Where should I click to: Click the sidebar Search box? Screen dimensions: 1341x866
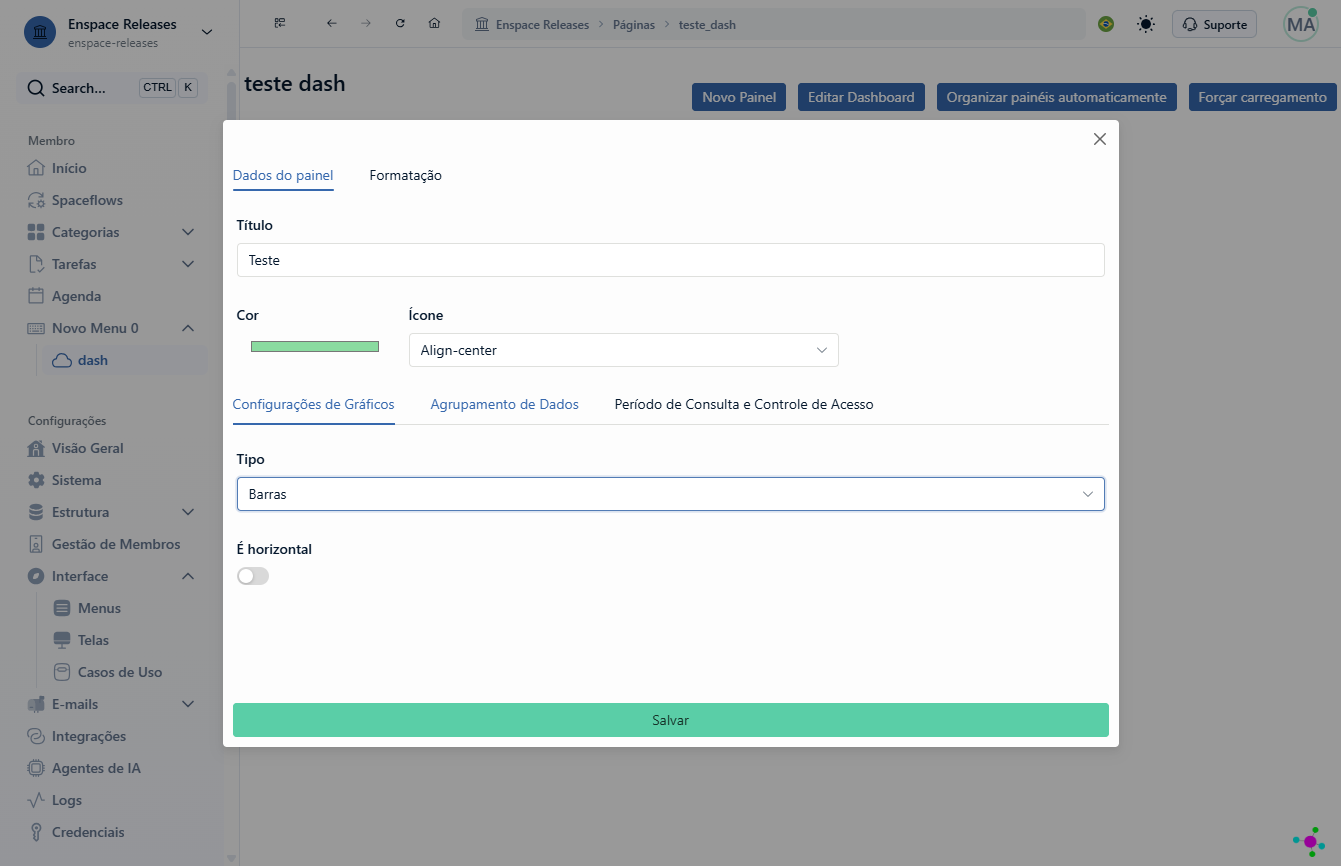pyautogui.click(x=110, y=88)
